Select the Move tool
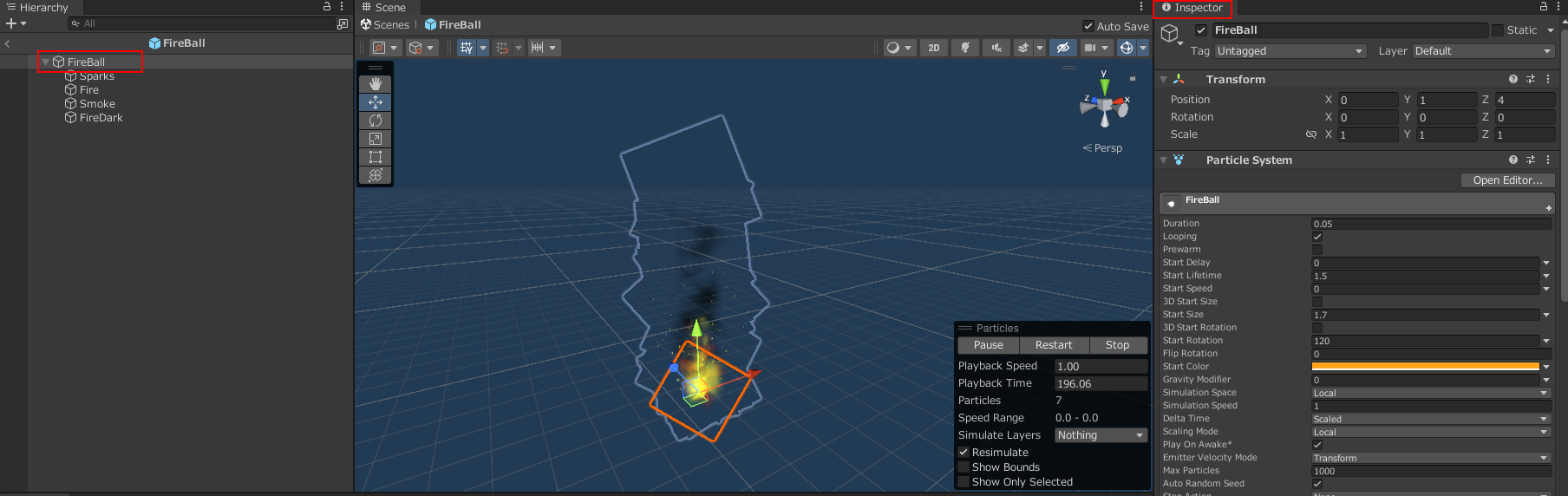Screen dimensions: 1568x496 tap(375, 102)
